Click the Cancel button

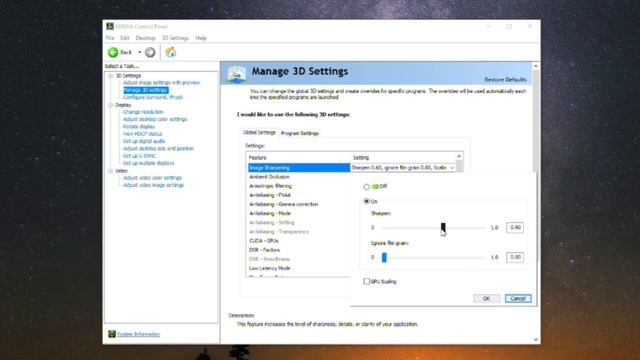518,298
